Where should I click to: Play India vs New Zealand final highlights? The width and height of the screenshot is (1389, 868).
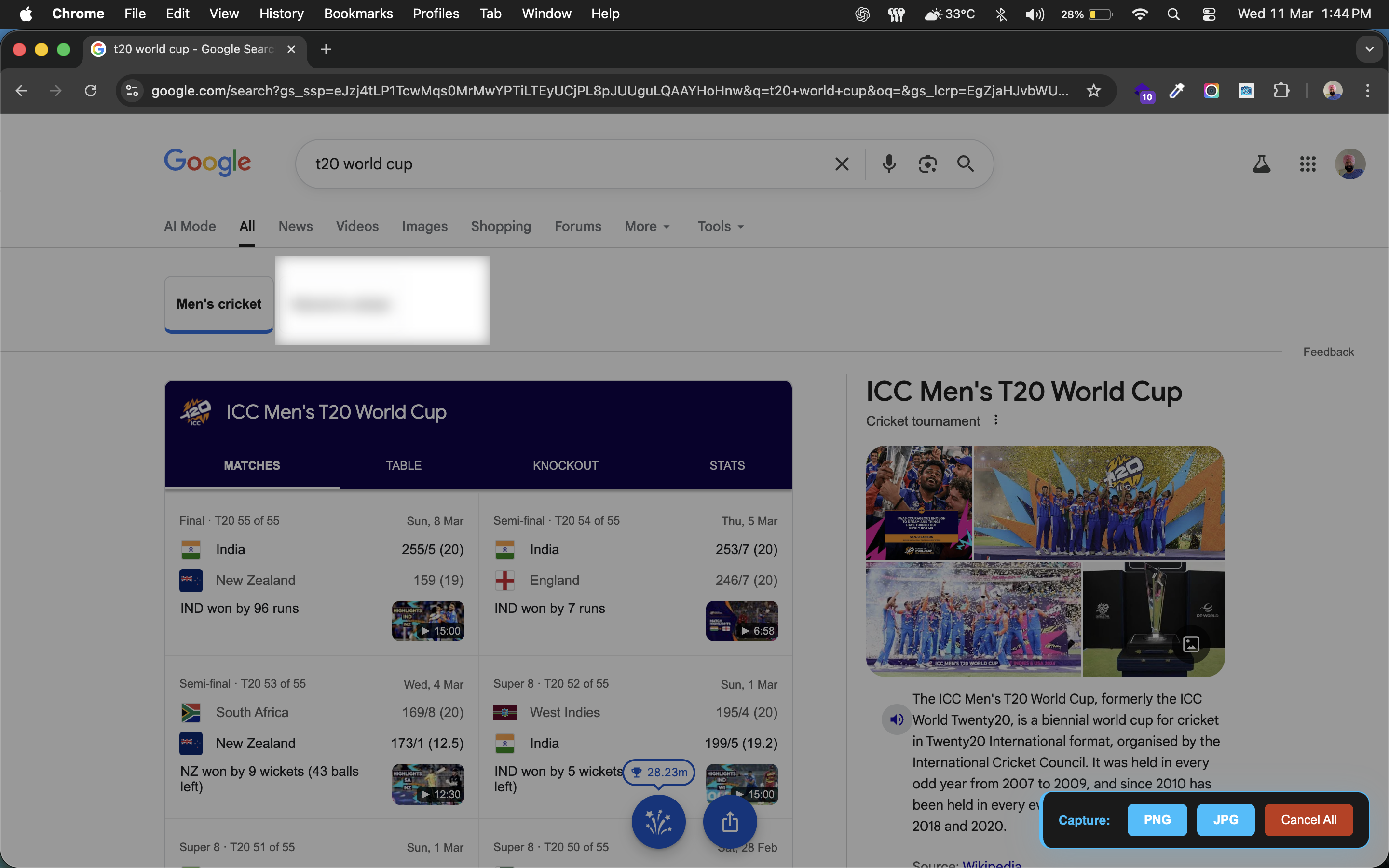pos(428,621)
